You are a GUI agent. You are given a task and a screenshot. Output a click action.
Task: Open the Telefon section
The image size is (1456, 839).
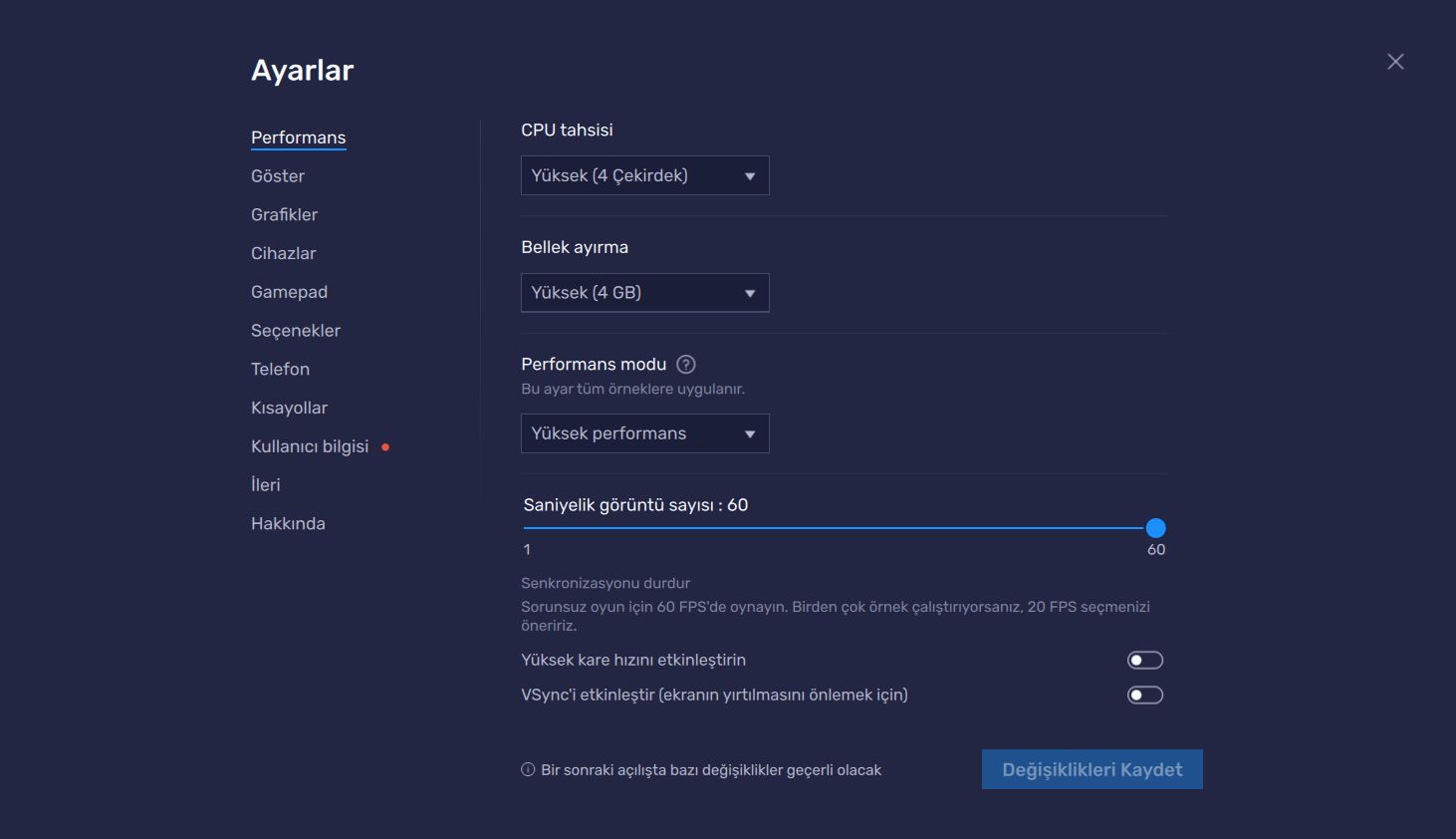280,370
